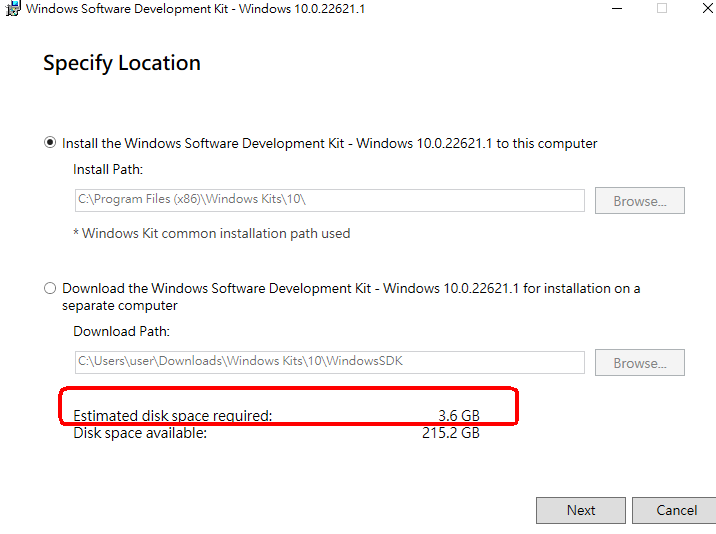Click the 'Install the Windows Software Development Kit' option label
This screenshot has width=716, height=534.
coord(329,143)
